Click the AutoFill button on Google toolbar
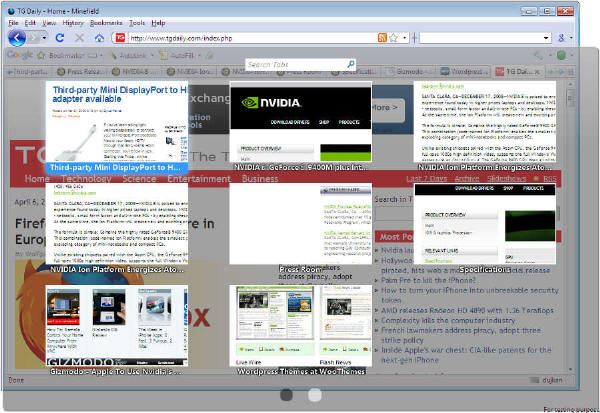 pos(178,56)
